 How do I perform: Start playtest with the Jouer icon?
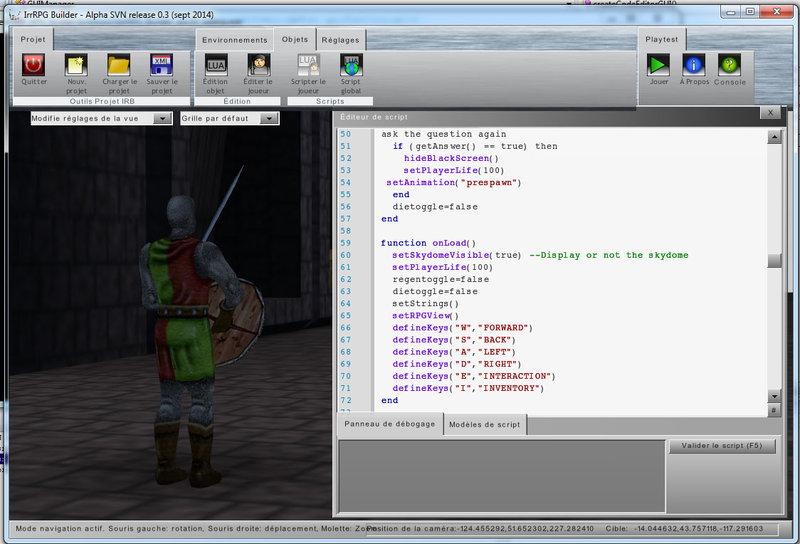pyautogui.click(x=658, y=66)
